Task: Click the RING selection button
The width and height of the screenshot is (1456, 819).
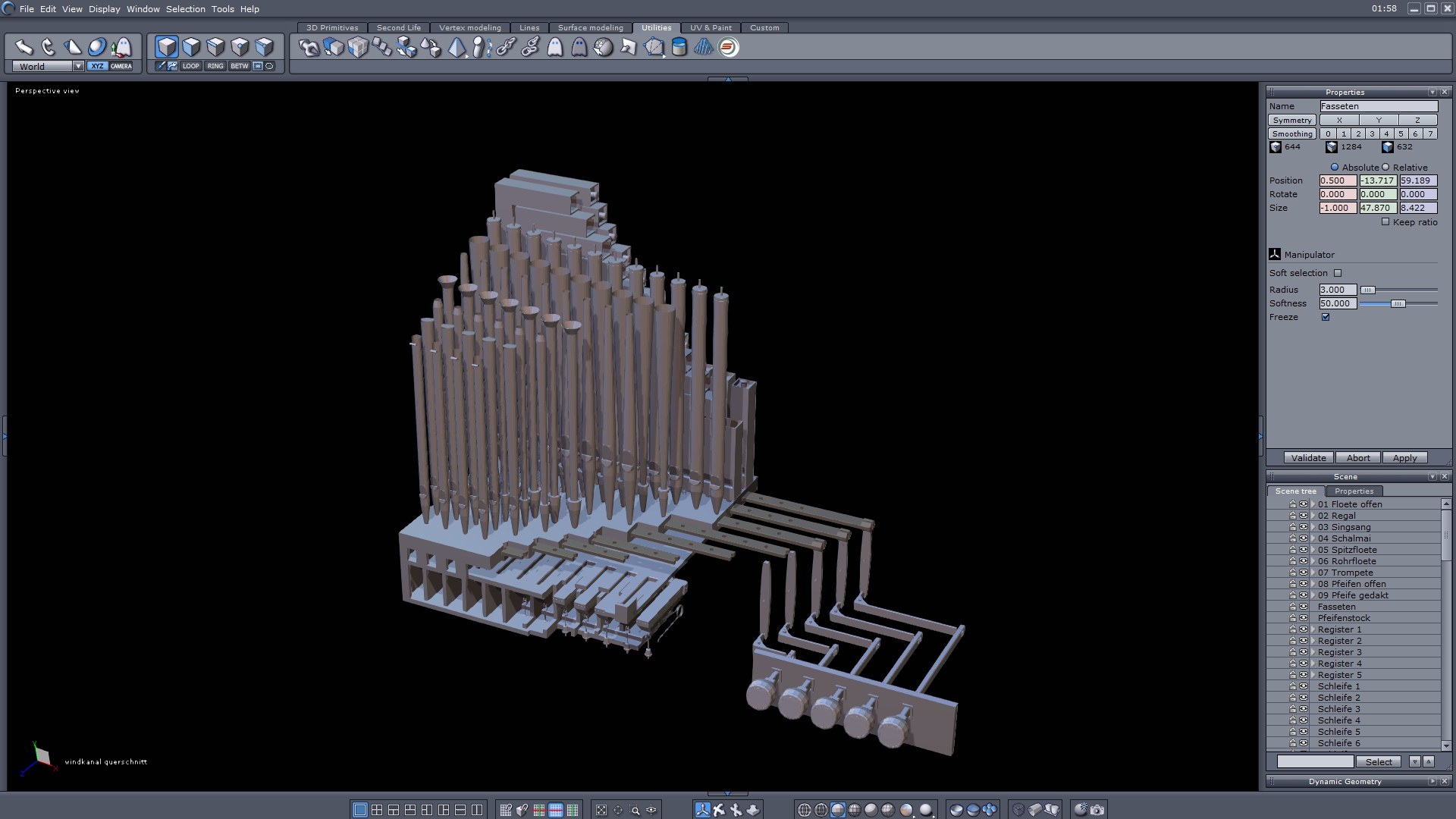Action: click(215, 66)
